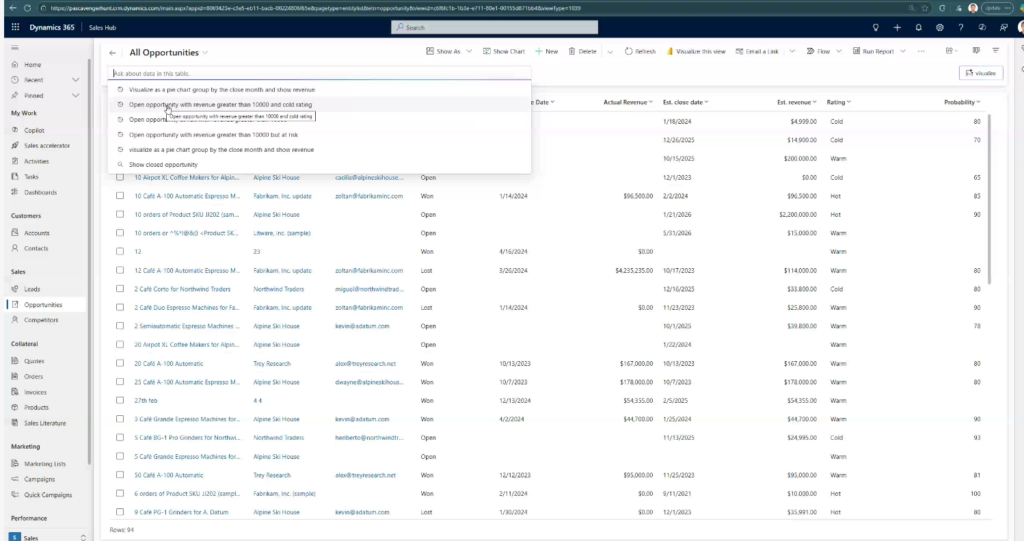Click the Show Chart toolbar button
This screenshot has height=541, width=1024.
tap(504, 51)
